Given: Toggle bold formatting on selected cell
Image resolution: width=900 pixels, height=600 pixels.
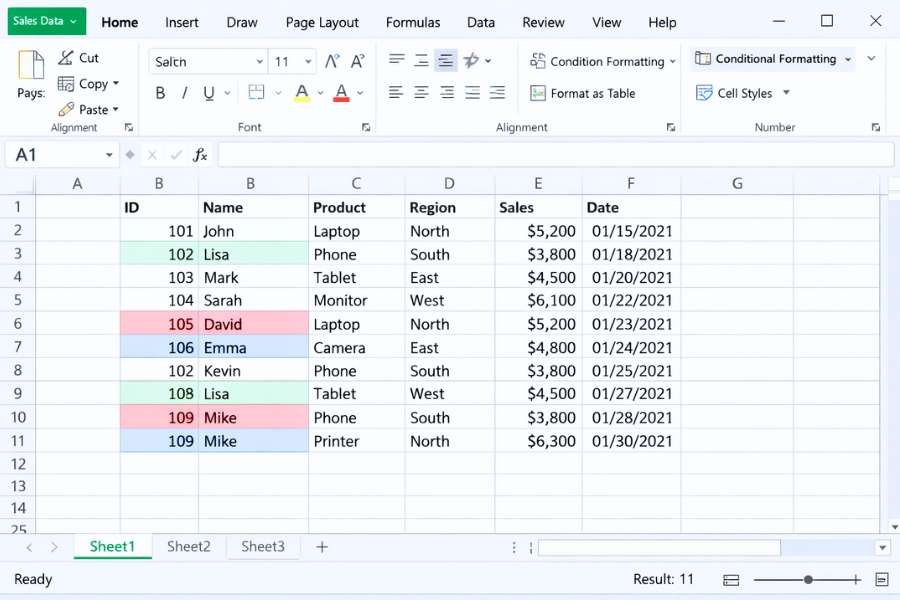Looking at the screenshot, I should (159, 92).
